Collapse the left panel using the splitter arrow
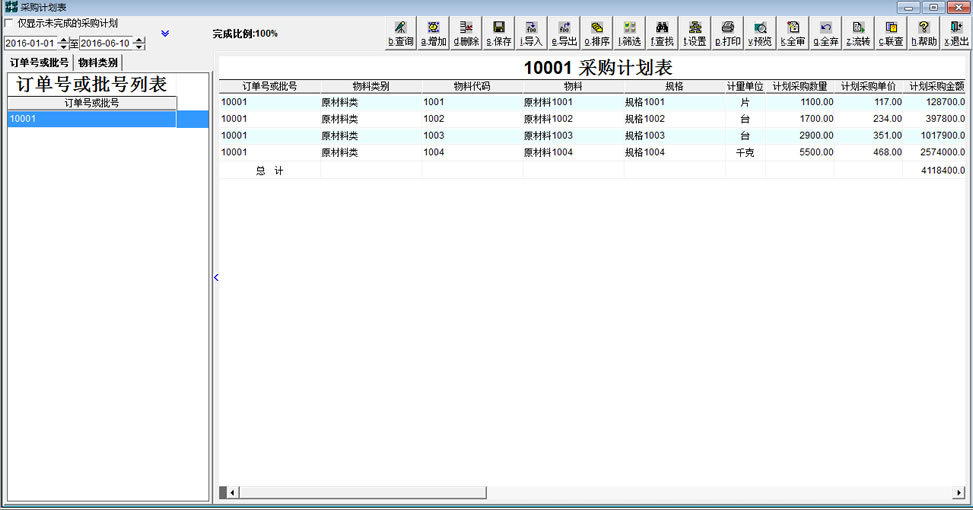Viewport: 973px width, 510px height. (x=215, y=277)
